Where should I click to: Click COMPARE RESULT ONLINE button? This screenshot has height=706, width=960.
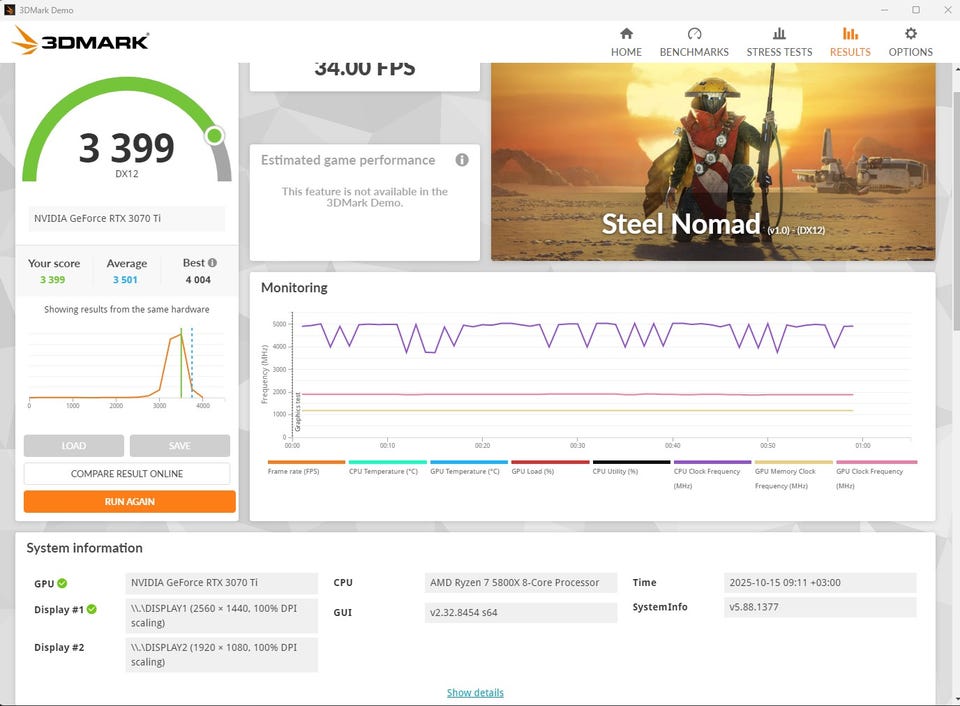click(127, 473)
